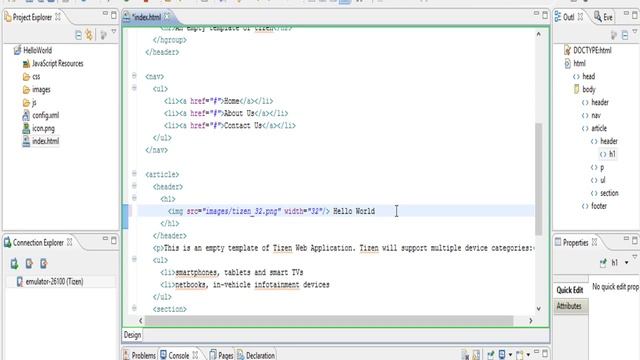640x360 pixels.
Task: Close the Project Explorer tab
Action: (x=58, y=17)
